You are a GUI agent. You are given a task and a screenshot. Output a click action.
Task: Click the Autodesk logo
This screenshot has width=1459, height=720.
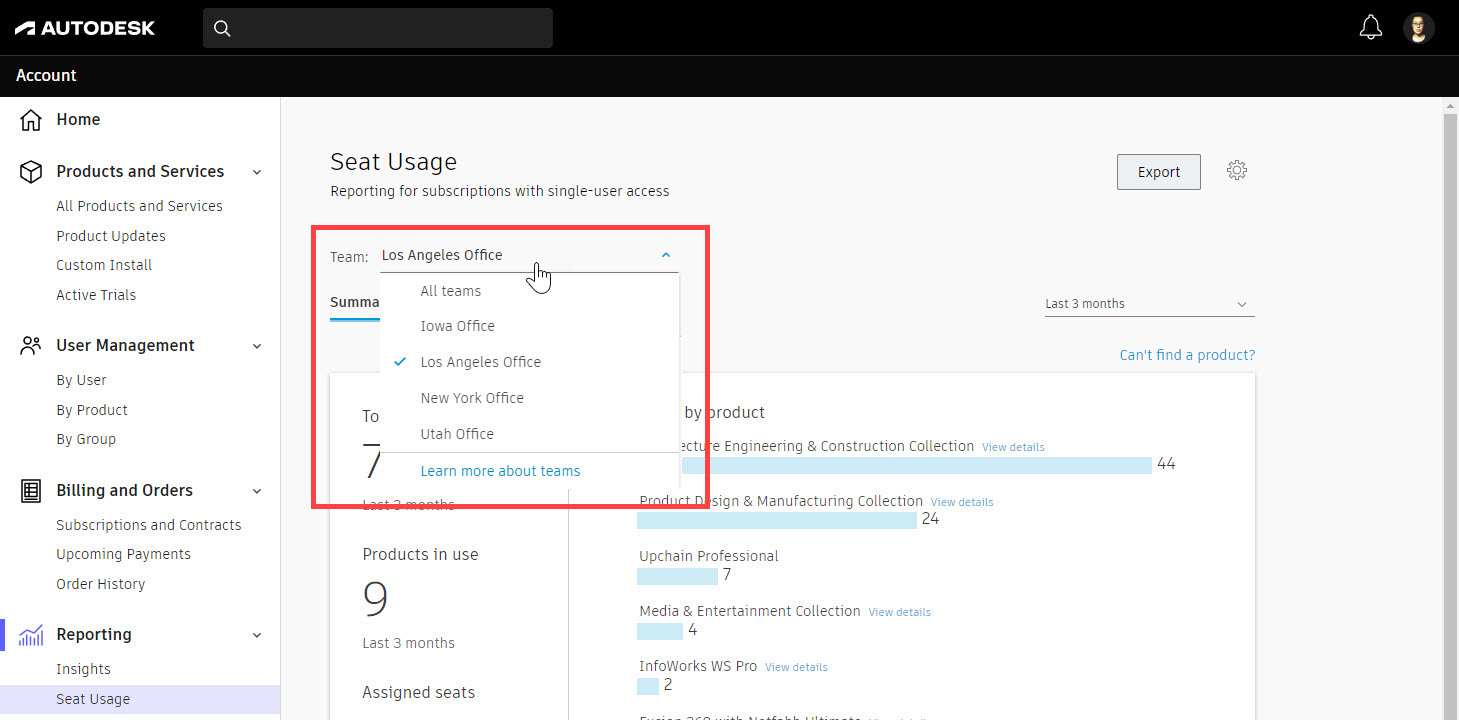(x=84, y=27)
